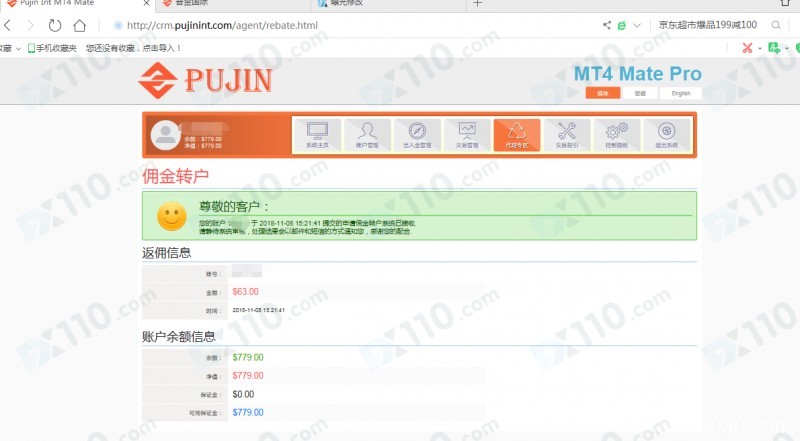
Task: Click the red scissors screenshot icon
Action: tap(747, 48)
